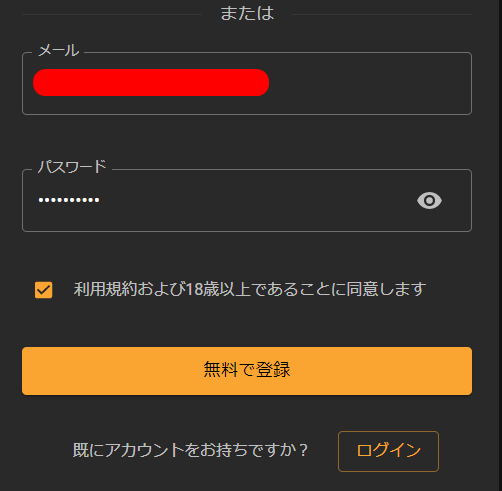Click the divider line right of または

tap(382, 14)
